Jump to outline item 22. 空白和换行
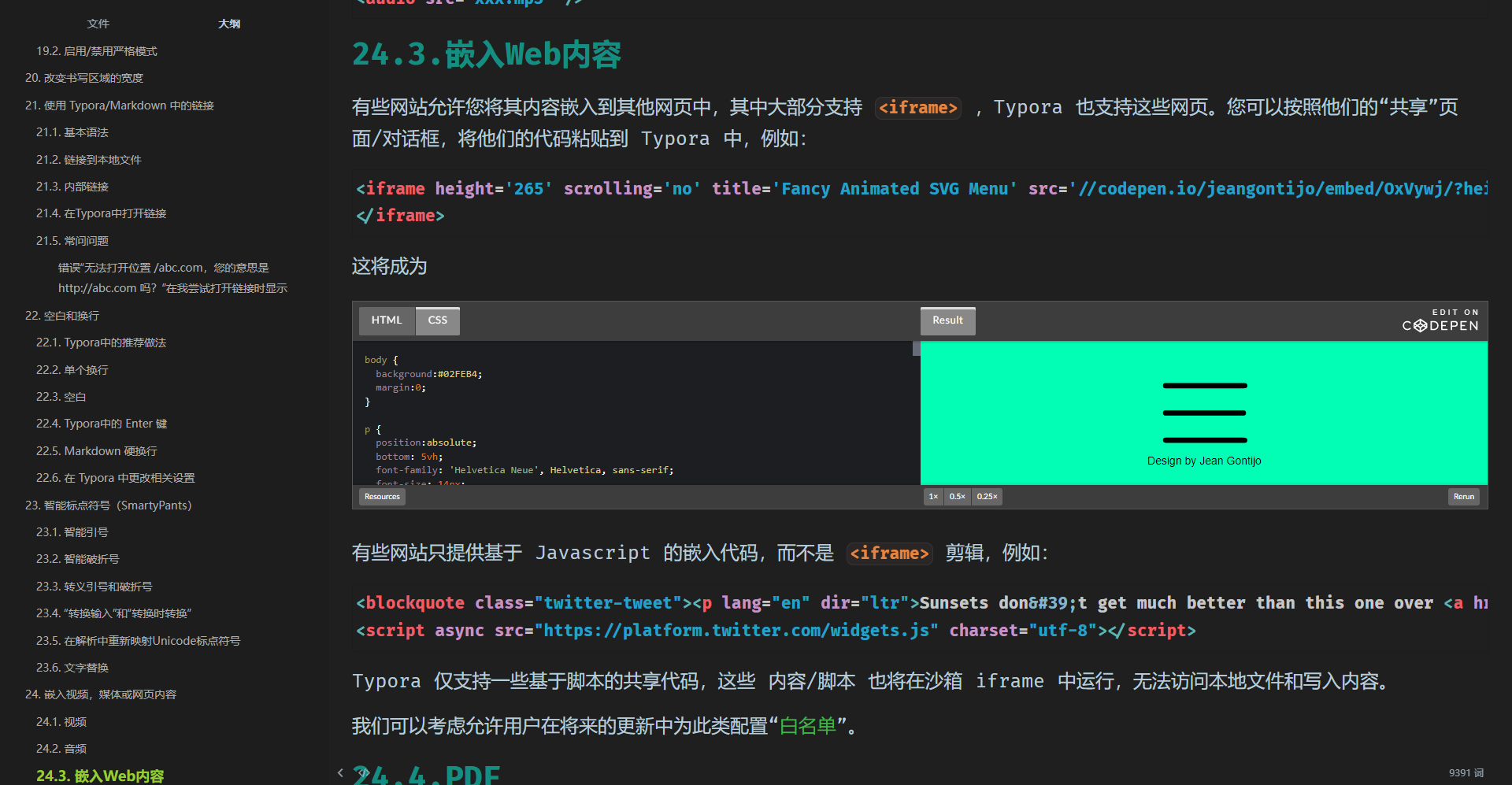The image size is (1512, 785). click(62, 316)
